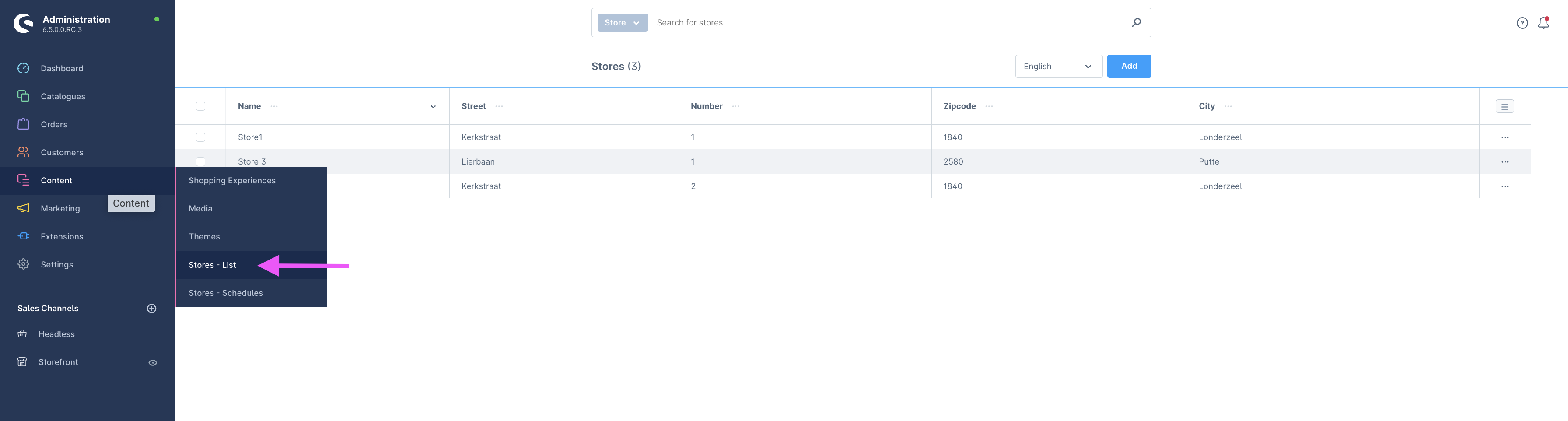Toggle Name column sort chevron
Viewport: 1568px width, 421px height.
pyautogui.click(x=434, y=107)
